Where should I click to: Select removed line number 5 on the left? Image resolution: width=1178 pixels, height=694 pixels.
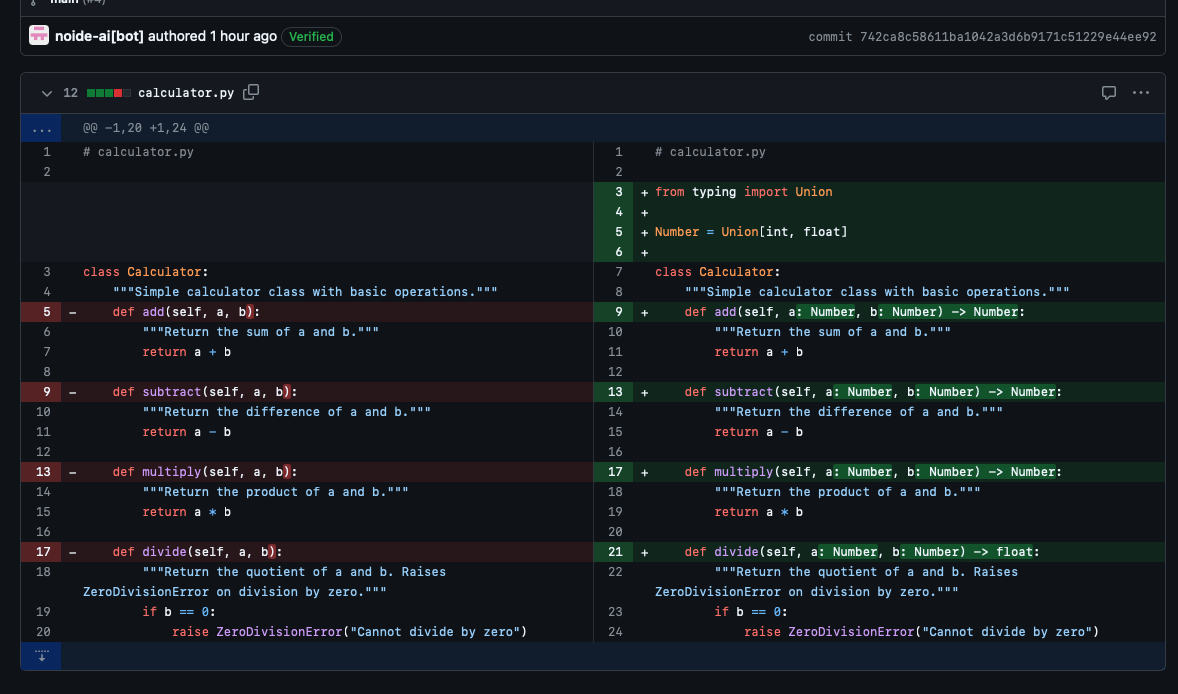click(41, 312)
